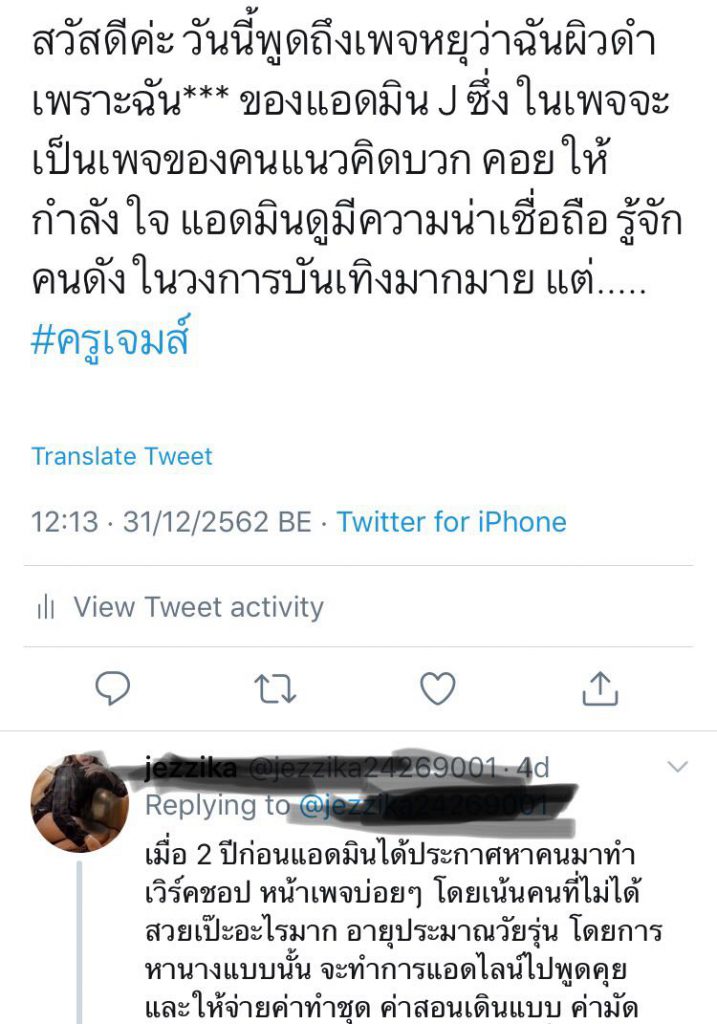717x1024 pixels.
Task: Tap the reply speech bubble icon
Action: pyautogui.click(x=113, y=688)
